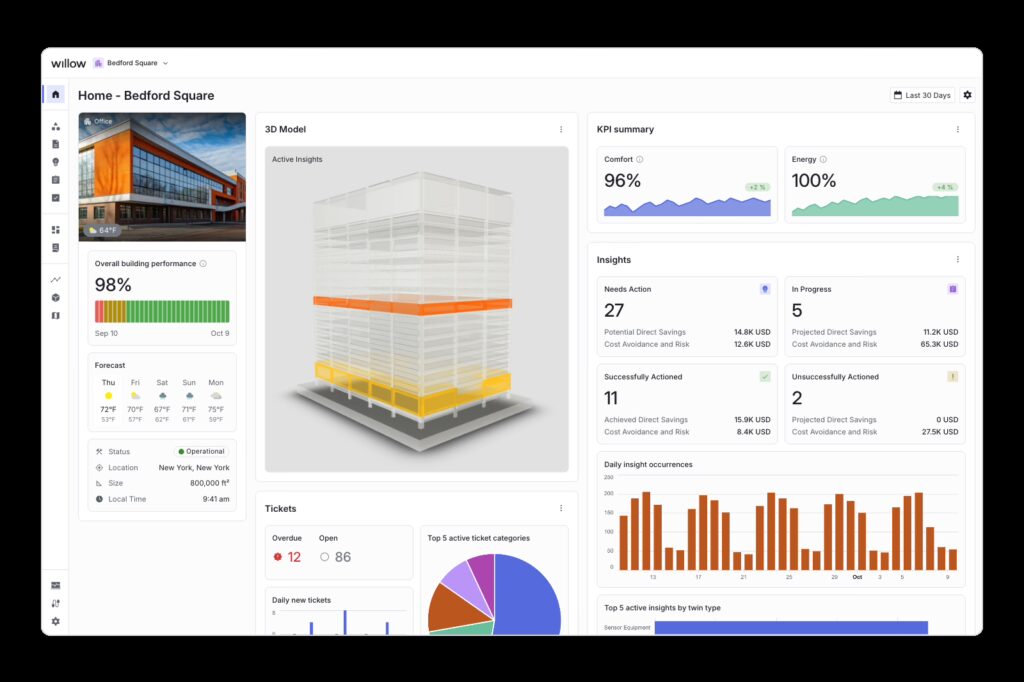Click the shapes icon below Home in sidebar

click(x=56, y=127)
